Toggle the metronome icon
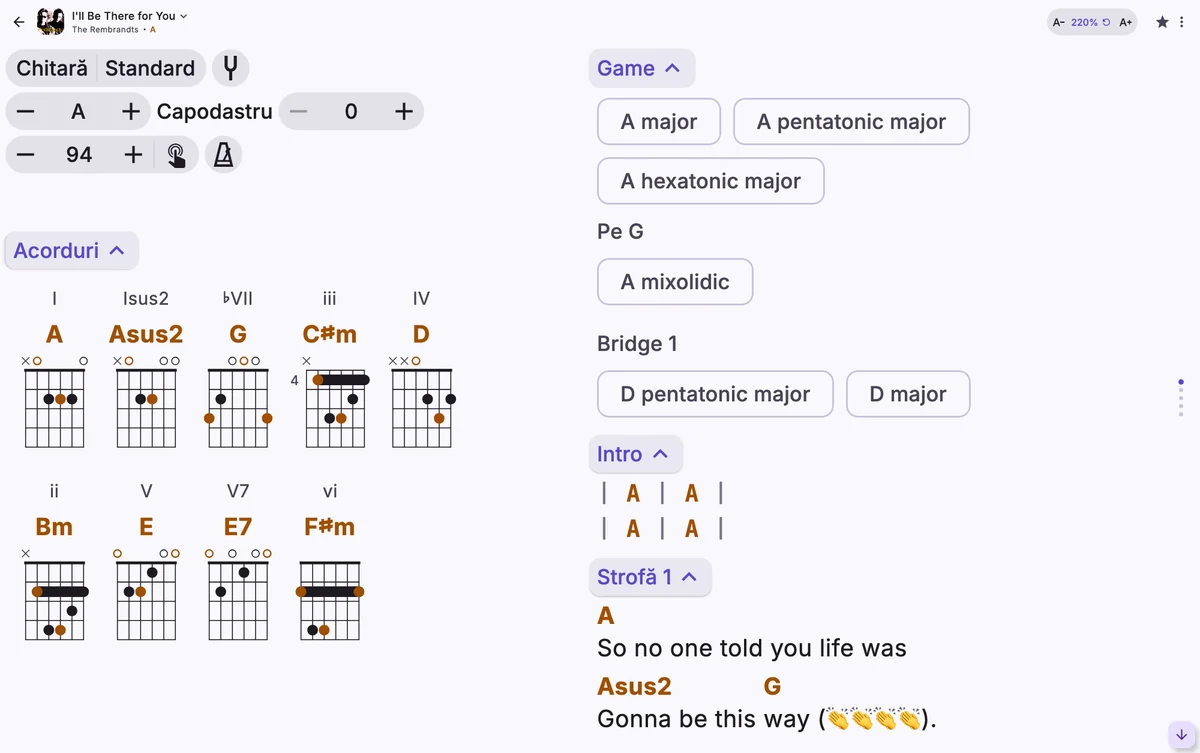This screenshot has height=753, width=1200. tap(224, 155)
